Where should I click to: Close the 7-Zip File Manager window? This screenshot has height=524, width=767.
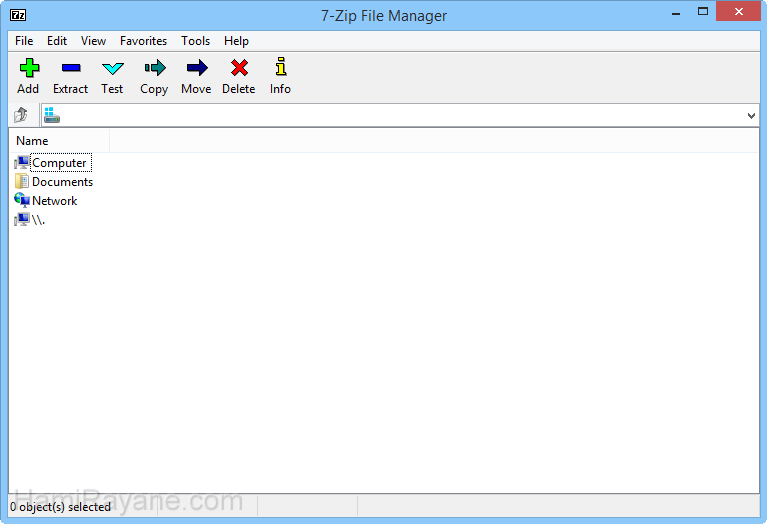[738, 12]
